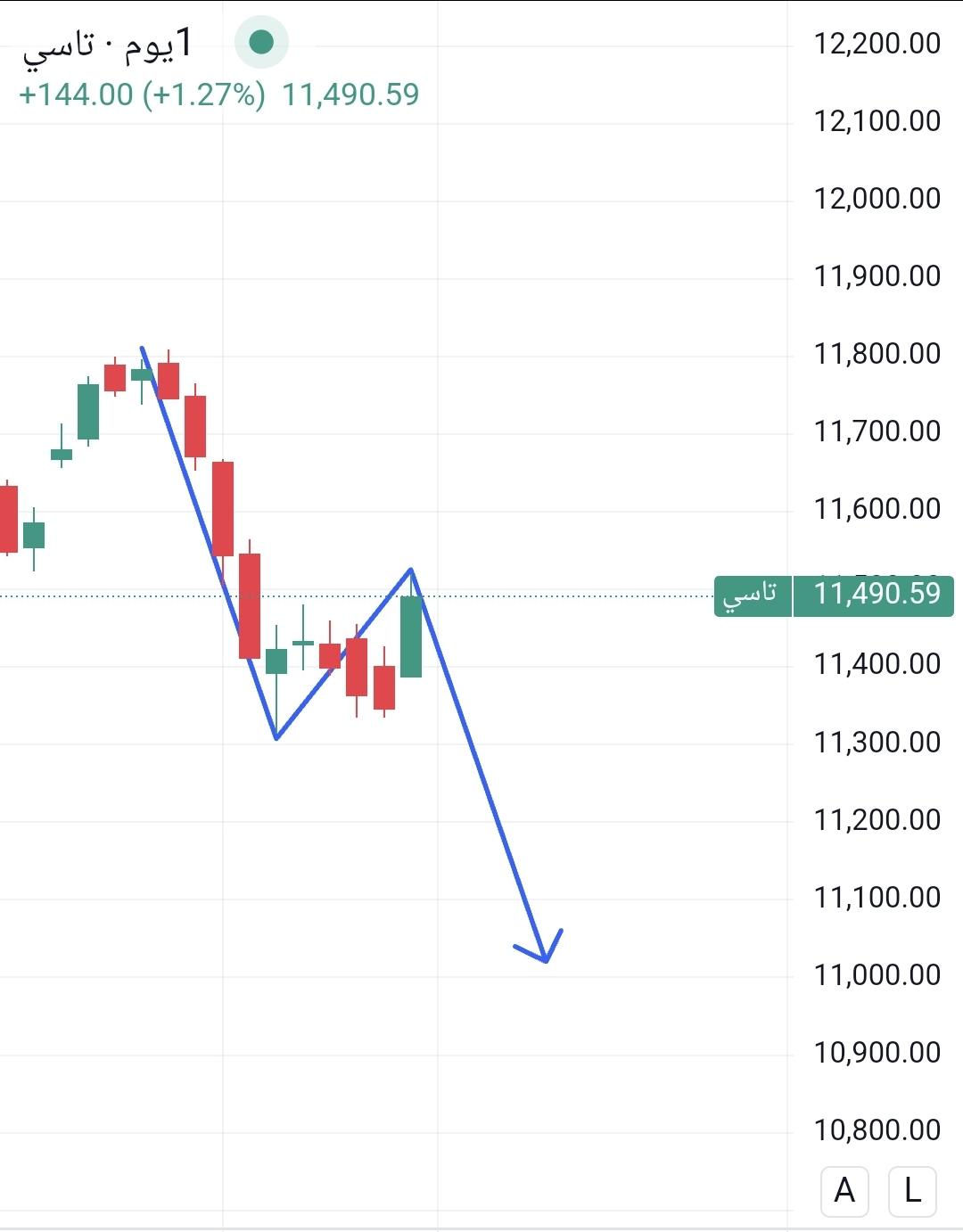
Task: Click the 11,490.59 value in header
Action: pyautogui.click(x=350, y=94)
